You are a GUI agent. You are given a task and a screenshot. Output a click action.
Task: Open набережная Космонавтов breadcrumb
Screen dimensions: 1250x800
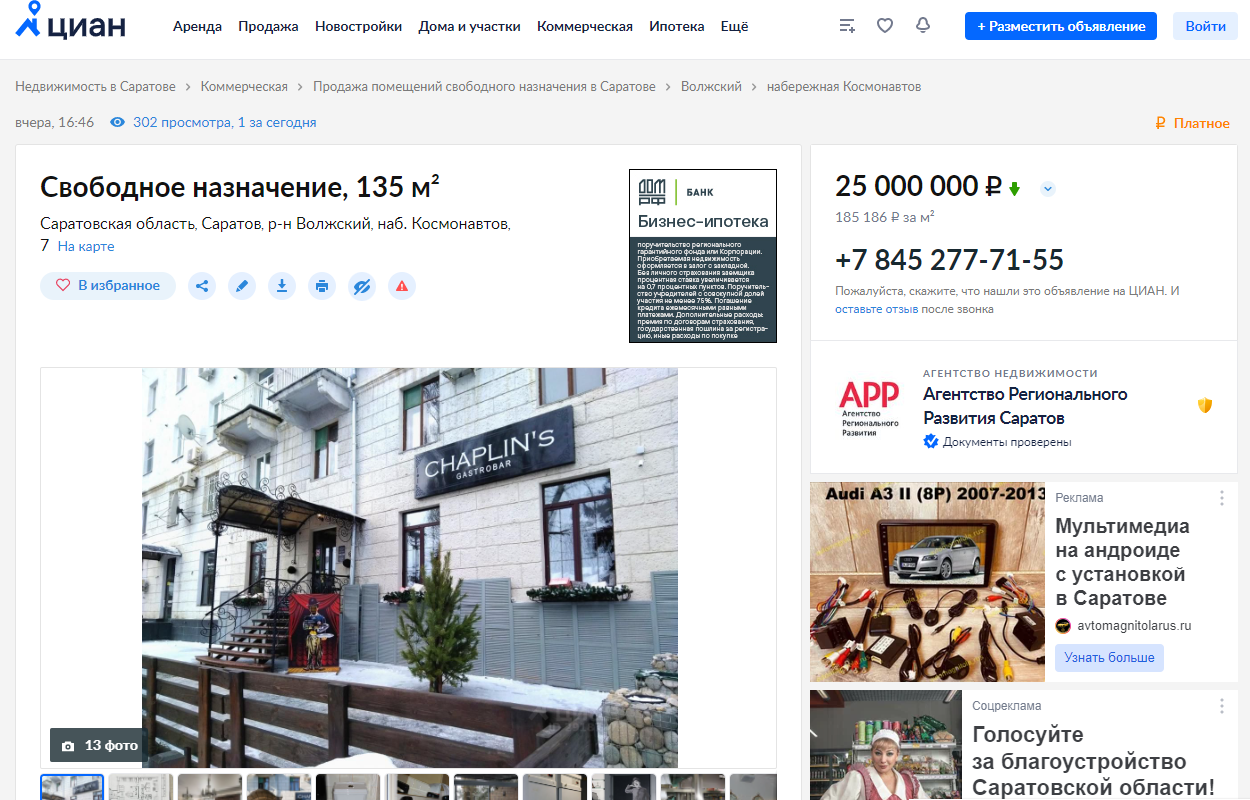click(844, 87)
